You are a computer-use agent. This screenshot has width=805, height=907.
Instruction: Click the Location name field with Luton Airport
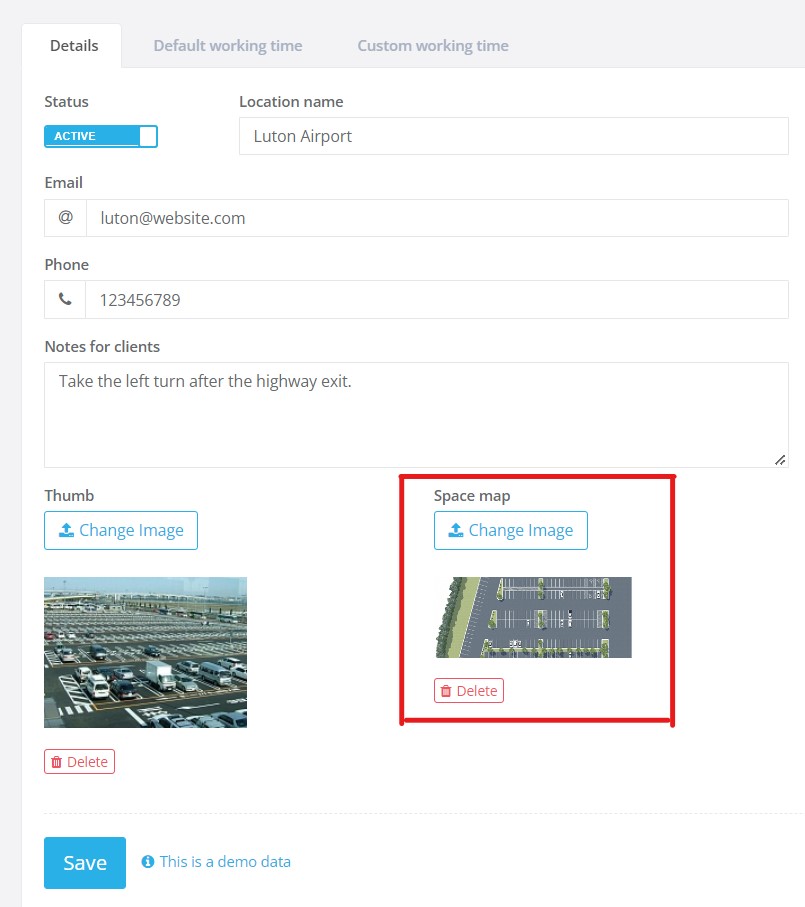click(514, 136)
